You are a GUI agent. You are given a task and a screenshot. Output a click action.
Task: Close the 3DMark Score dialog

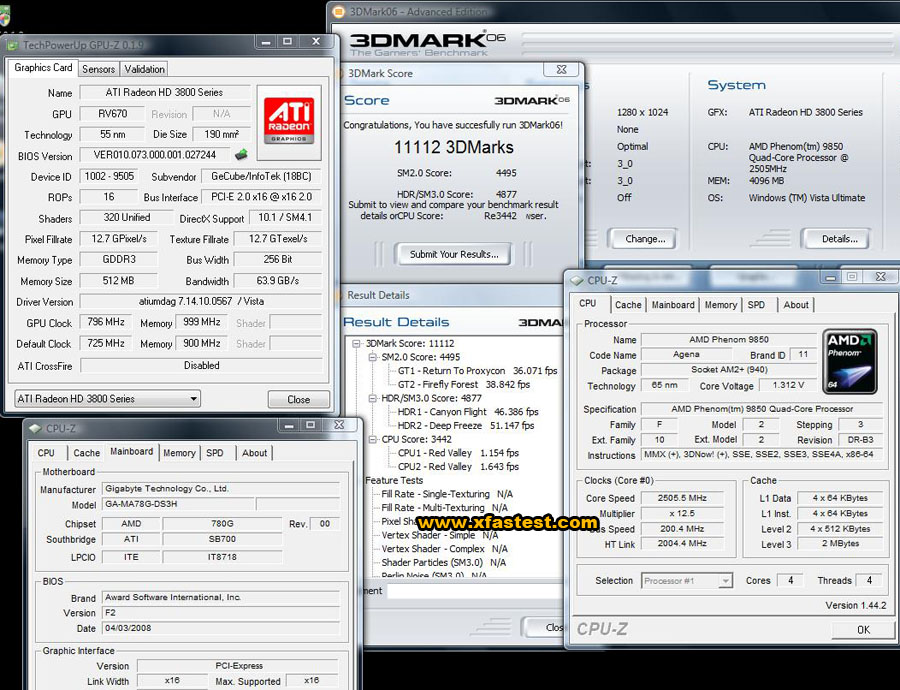(x=562, y=69)
